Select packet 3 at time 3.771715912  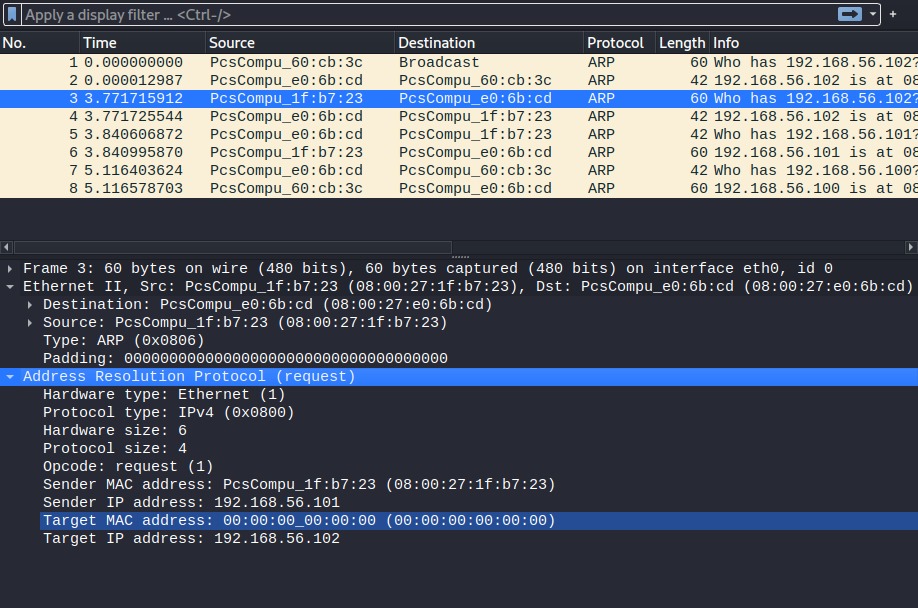point(459,99)
